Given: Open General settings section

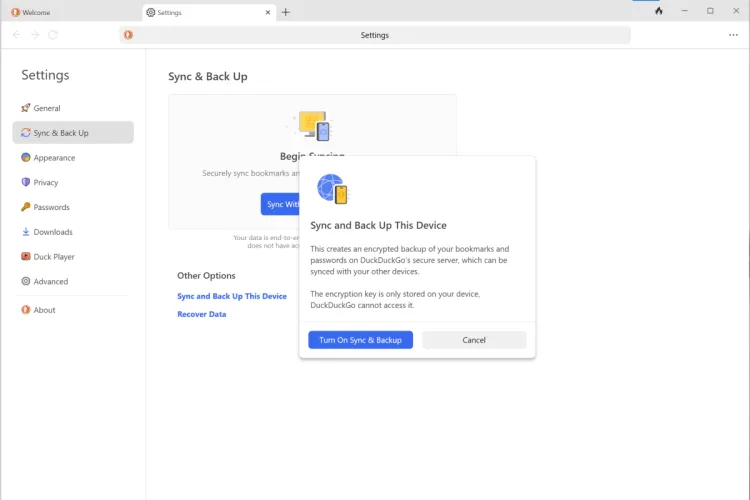Looking at the screenshot, I should pos(47,108).
